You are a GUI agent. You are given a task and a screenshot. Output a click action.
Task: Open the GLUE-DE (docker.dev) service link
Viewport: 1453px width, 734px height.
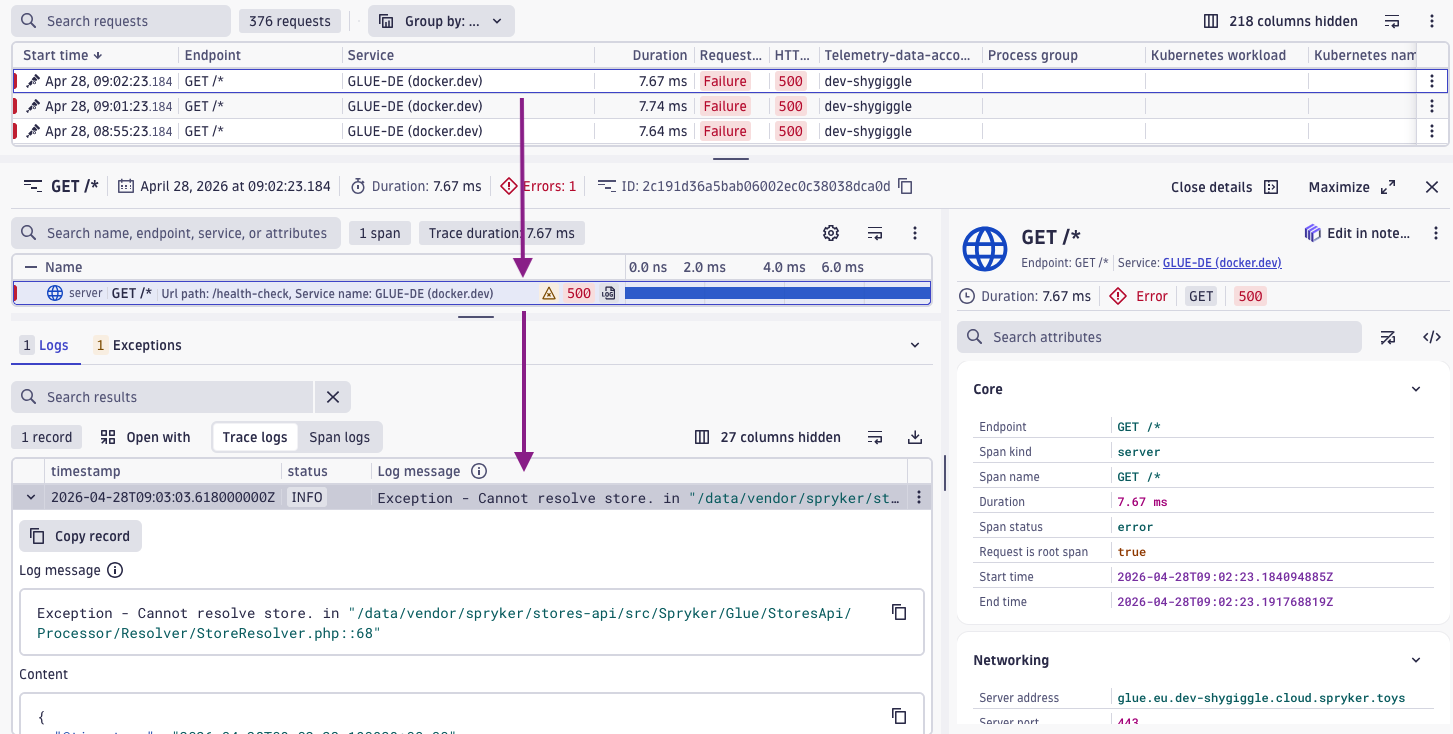[x=1221, y=263]
